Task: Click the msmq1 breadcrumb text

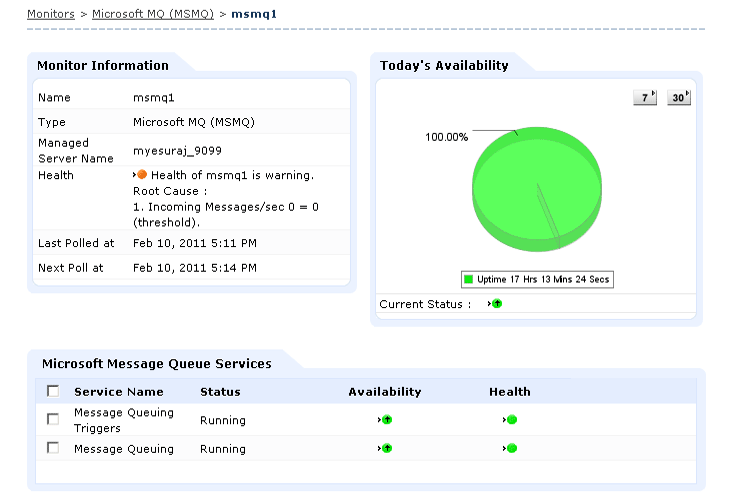Action: point(254,14)
